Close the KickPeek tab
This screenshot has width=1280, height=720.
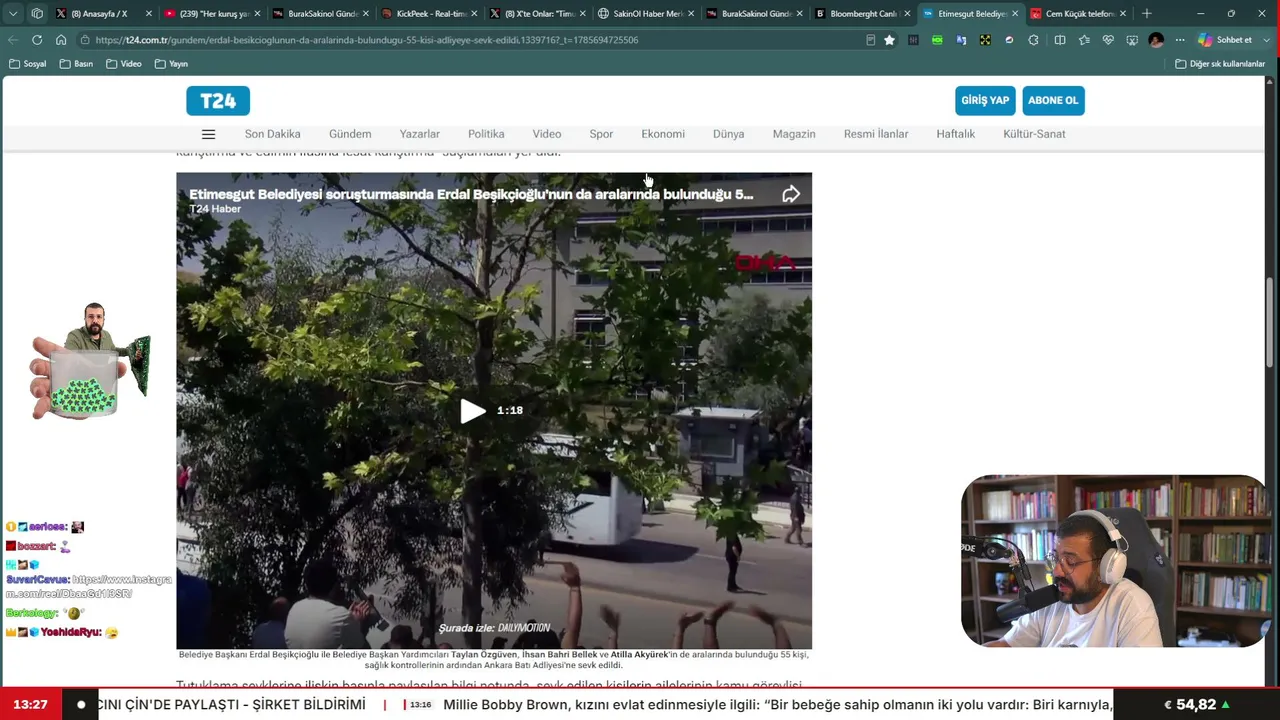click(x=474, y=14)
